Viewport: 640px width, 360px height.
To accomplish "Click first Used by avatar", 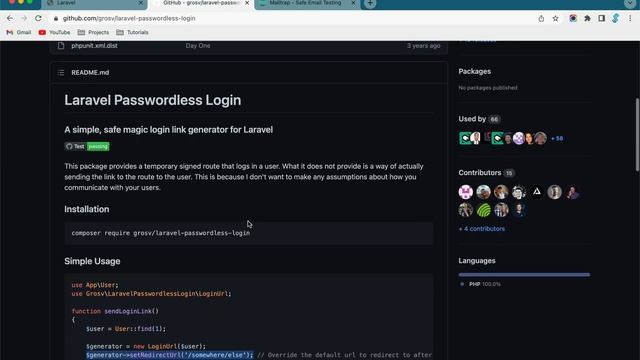I will 464,138.
